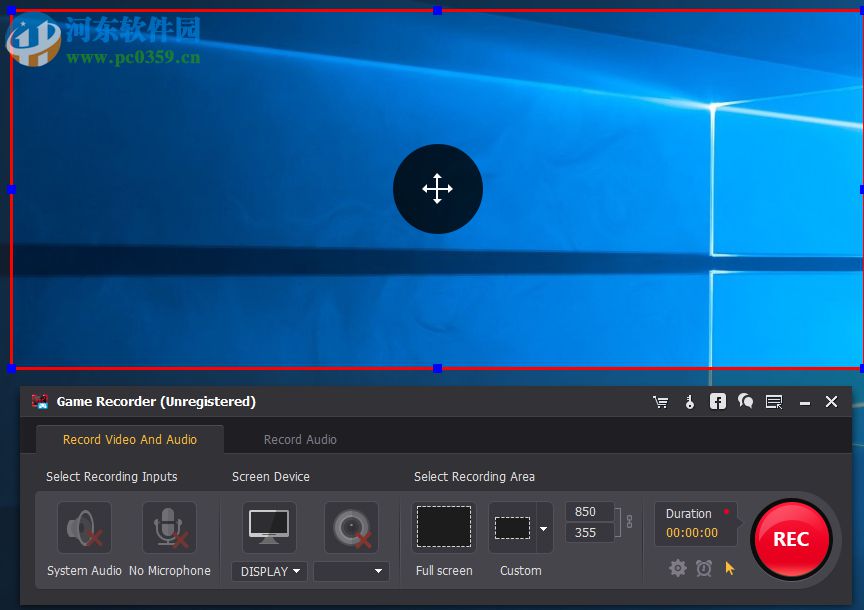
Task: Toggle the cursor recording option
Action: click(x=729, y=568)
